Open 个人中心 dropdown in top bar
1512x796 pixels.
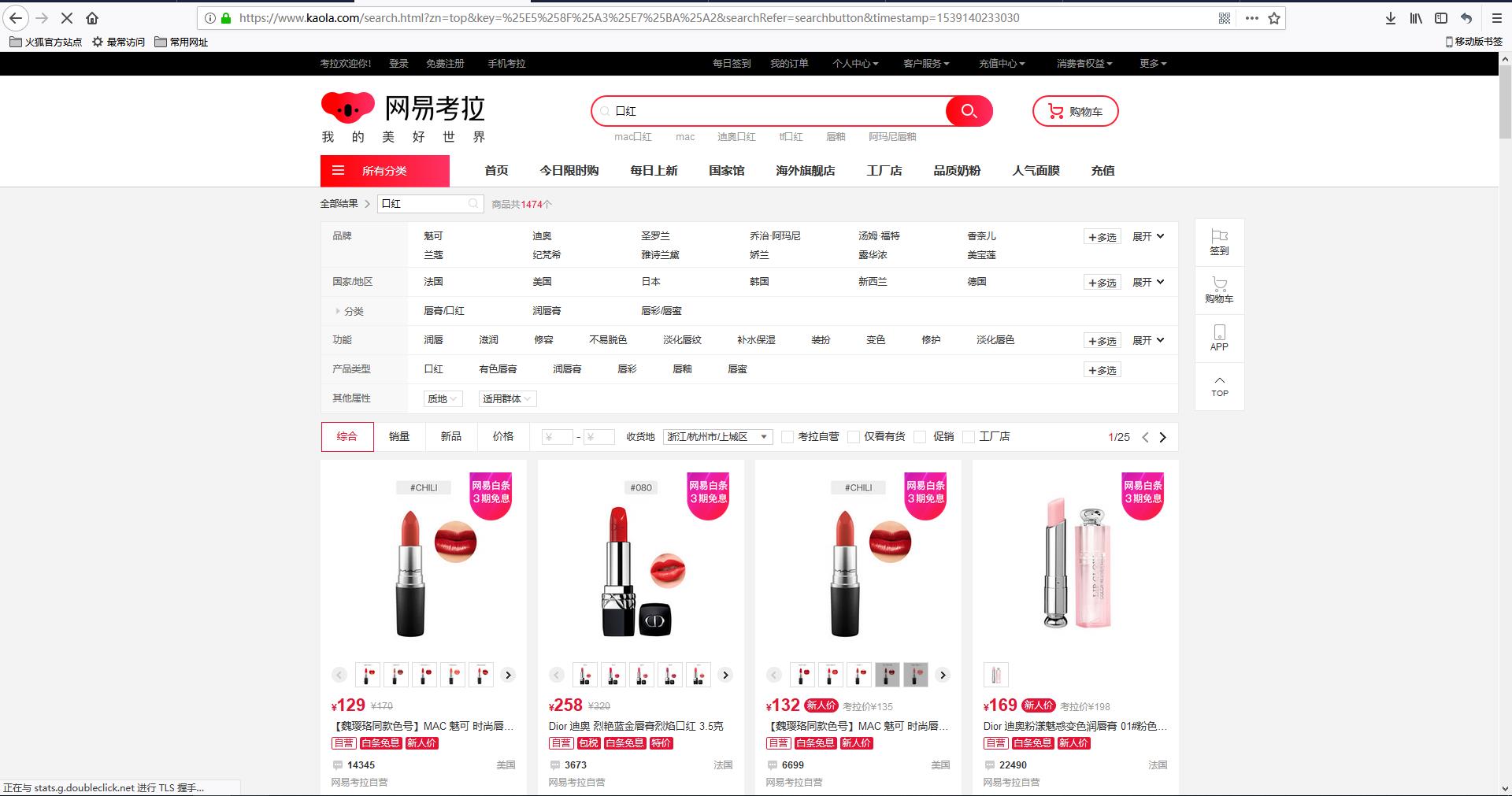pyautogui.click(x=855, y=64)
